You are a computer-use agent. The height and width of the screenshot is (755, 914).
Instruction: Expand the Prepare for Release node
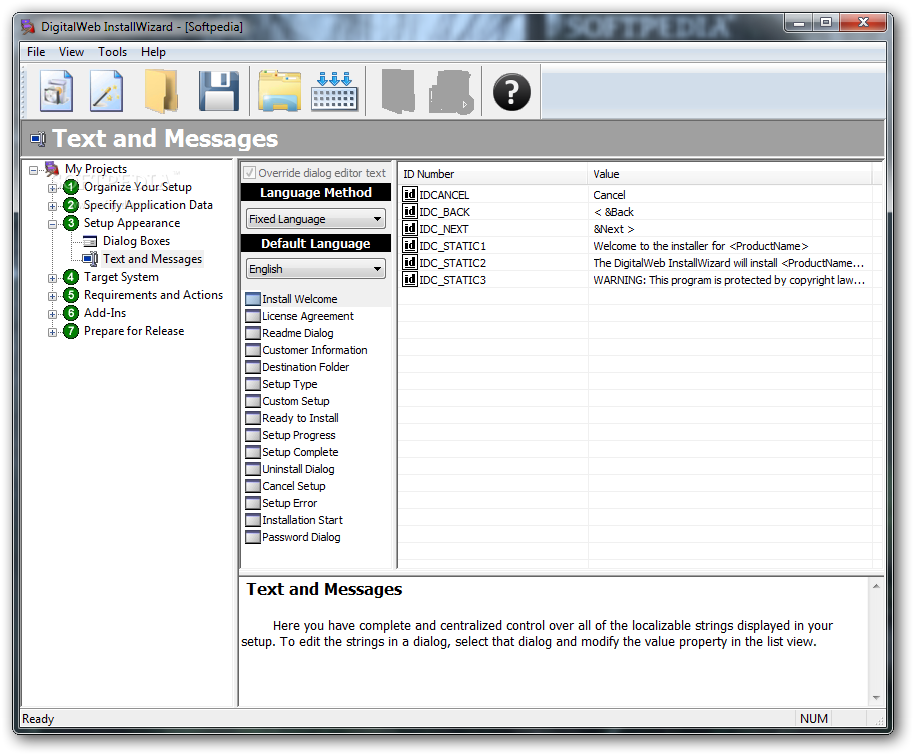pos(52,332)
